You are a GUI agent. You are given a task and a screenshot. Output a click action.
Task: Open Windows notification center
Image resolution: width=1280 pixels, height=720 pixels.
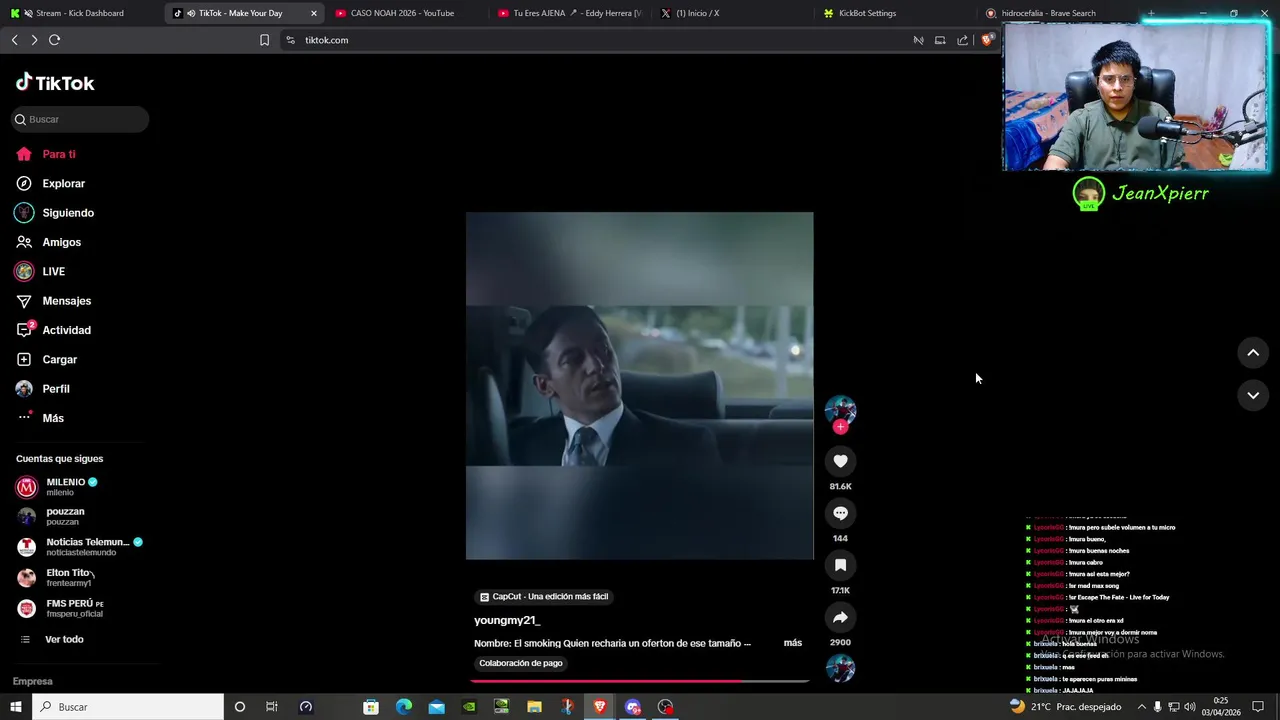click(x=1258, y=707)
